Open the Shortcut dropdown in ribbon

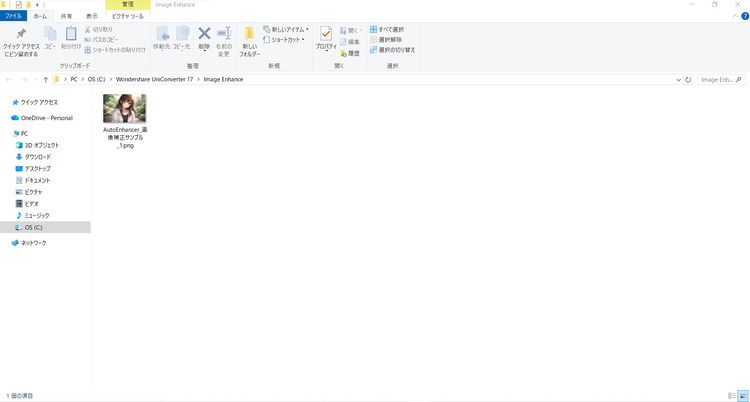[284, 40]
